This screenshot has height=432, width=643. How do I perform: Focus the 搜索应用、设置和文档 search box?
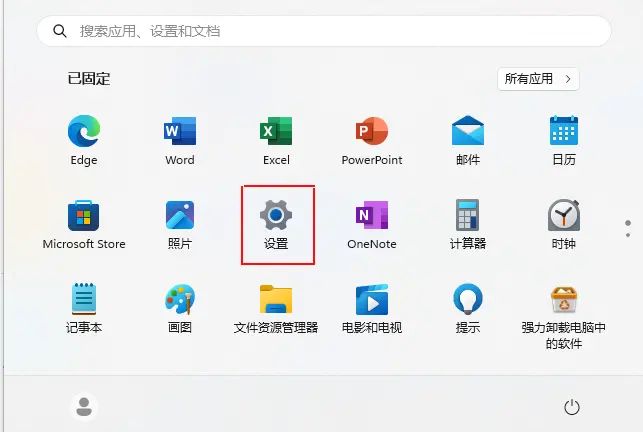324,31
